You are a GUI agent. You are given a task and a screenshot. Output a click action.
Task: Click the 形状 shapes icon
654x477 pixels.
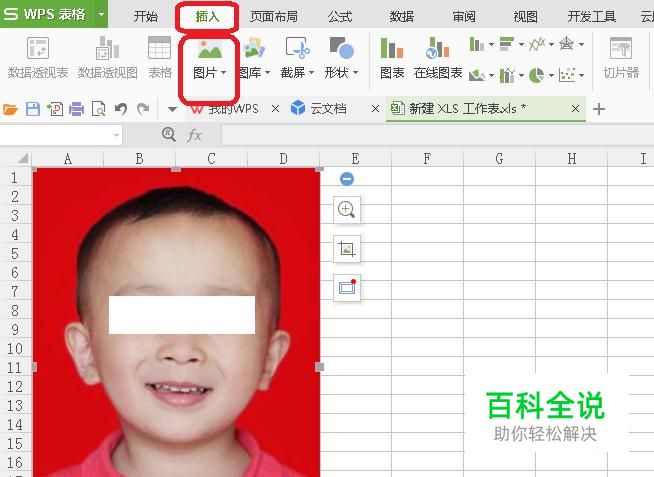pos(341,48)
